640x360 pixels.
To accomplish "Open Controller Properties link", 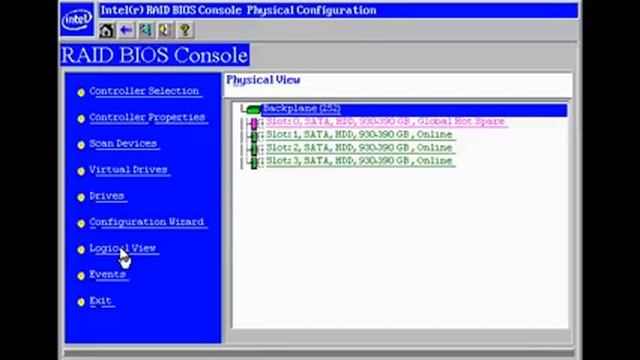I will click(x=148, y=118).
